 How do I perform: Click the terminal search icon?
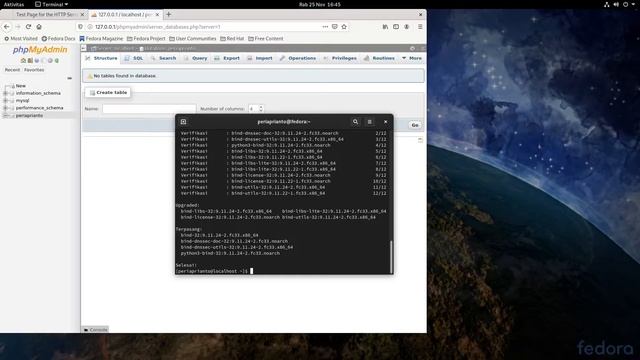coord(355,122)
